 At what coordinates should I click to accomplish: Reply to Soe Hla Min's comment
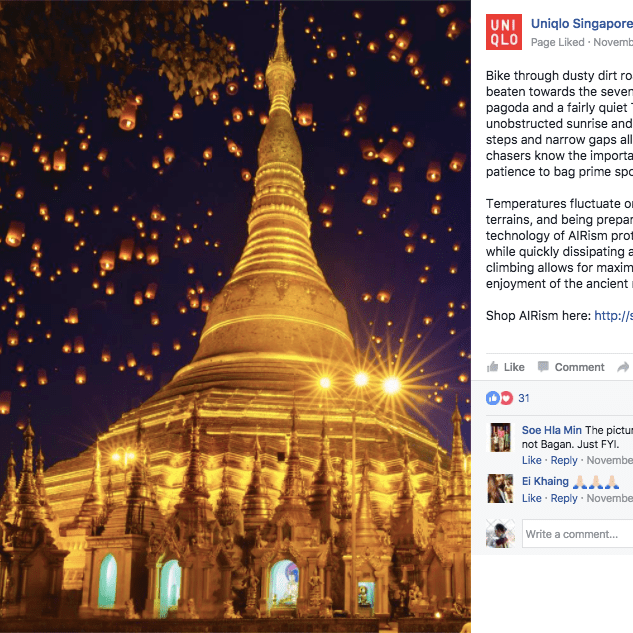[x=564, y=461]
